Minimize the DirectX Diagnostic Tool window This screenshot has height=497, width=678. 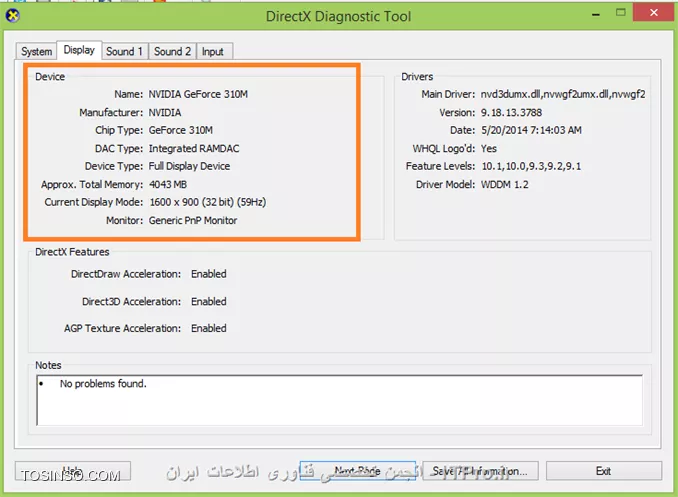(x=596, y=14)
